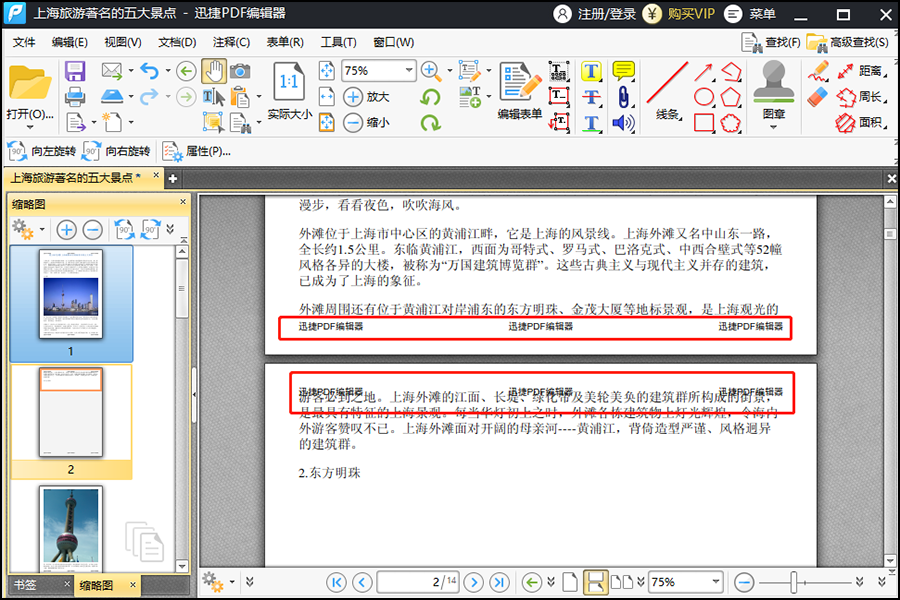Open the 视图(V) menu
The height and width of the screenshot is (600, 900).
click(123, 42)
